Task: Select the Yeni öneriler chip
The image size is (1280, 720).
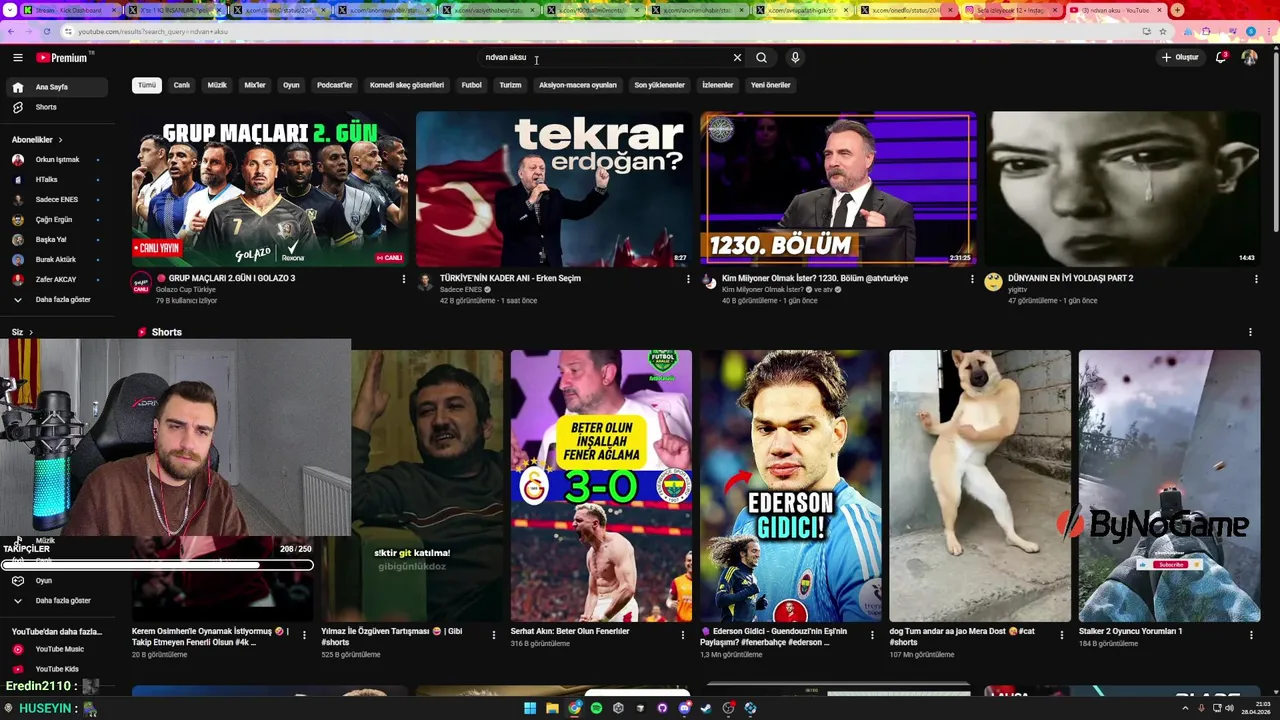Action: click(x=771, y=85)
